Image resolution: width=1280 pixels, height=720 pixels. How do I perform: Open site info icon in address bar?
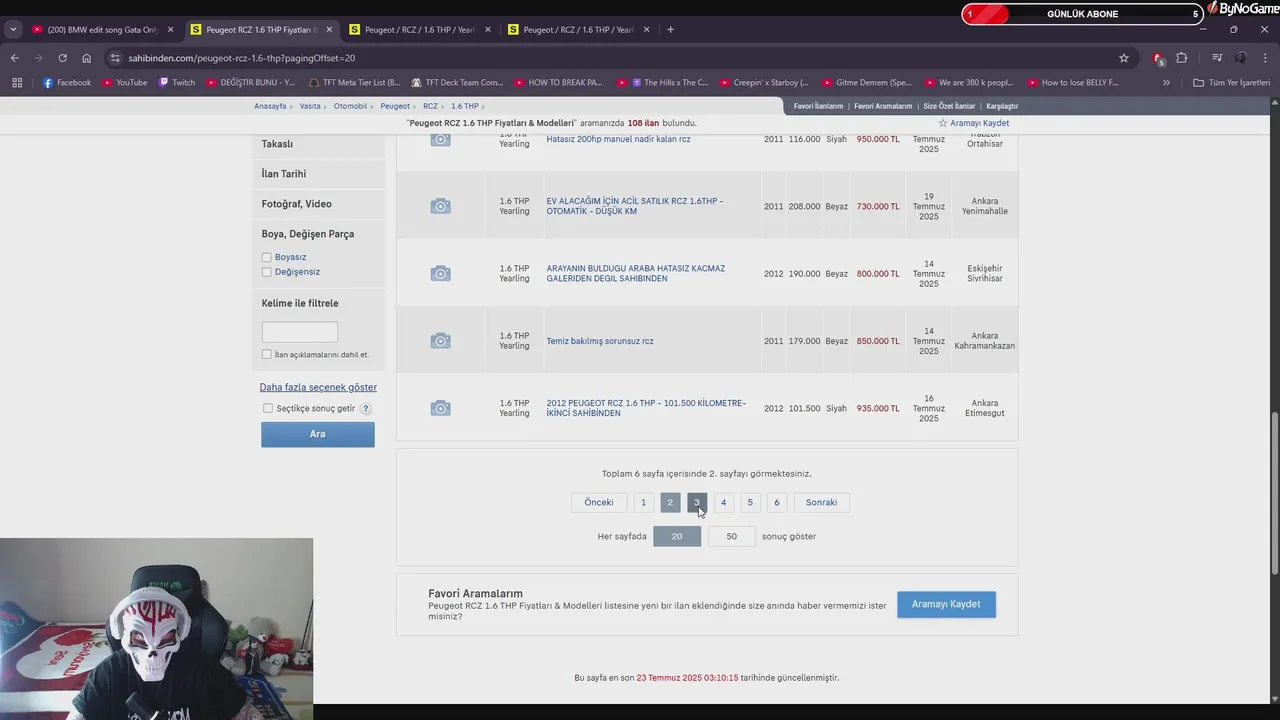tap(115, 58)
